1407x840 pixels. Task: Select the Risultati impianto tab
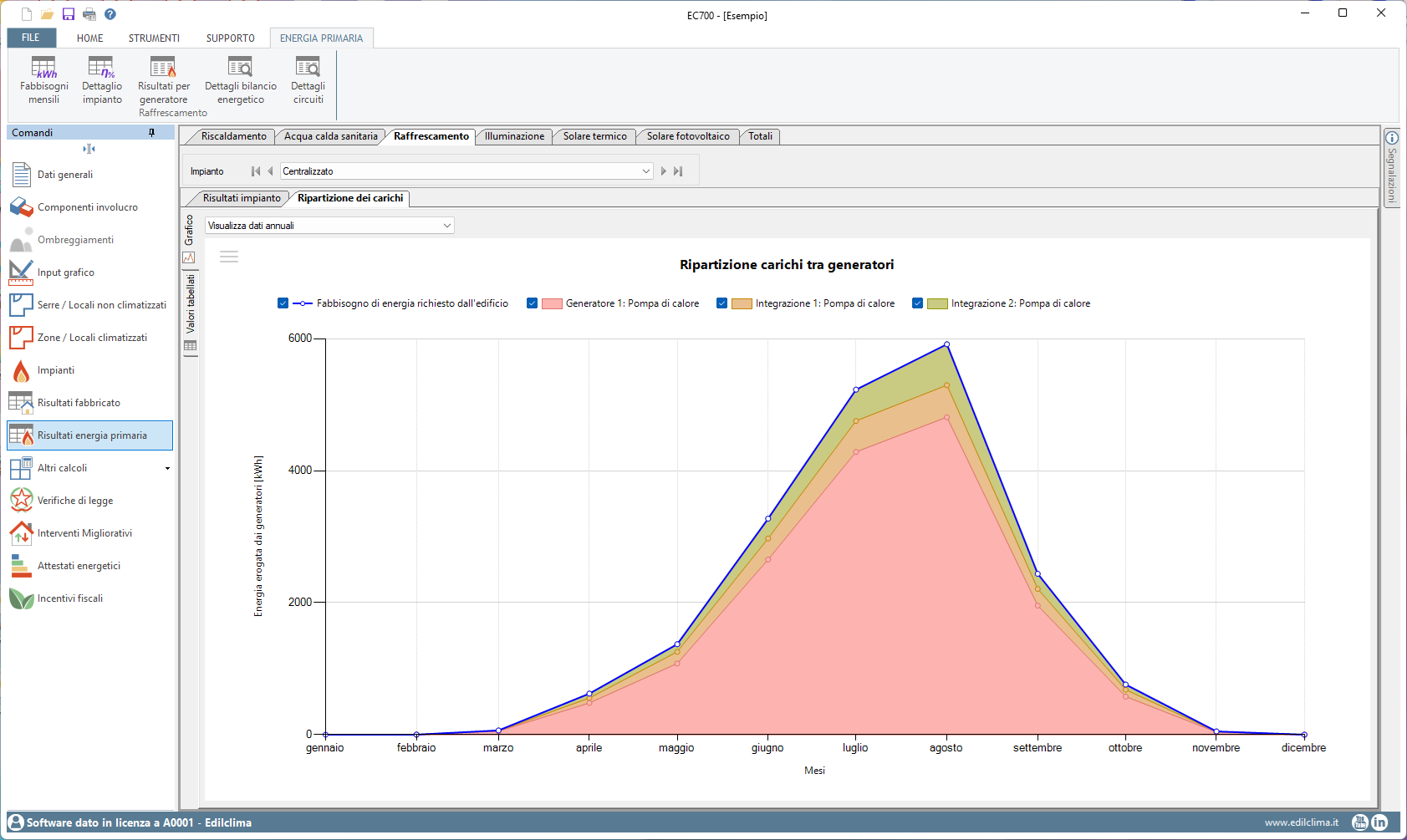point(241,198)
